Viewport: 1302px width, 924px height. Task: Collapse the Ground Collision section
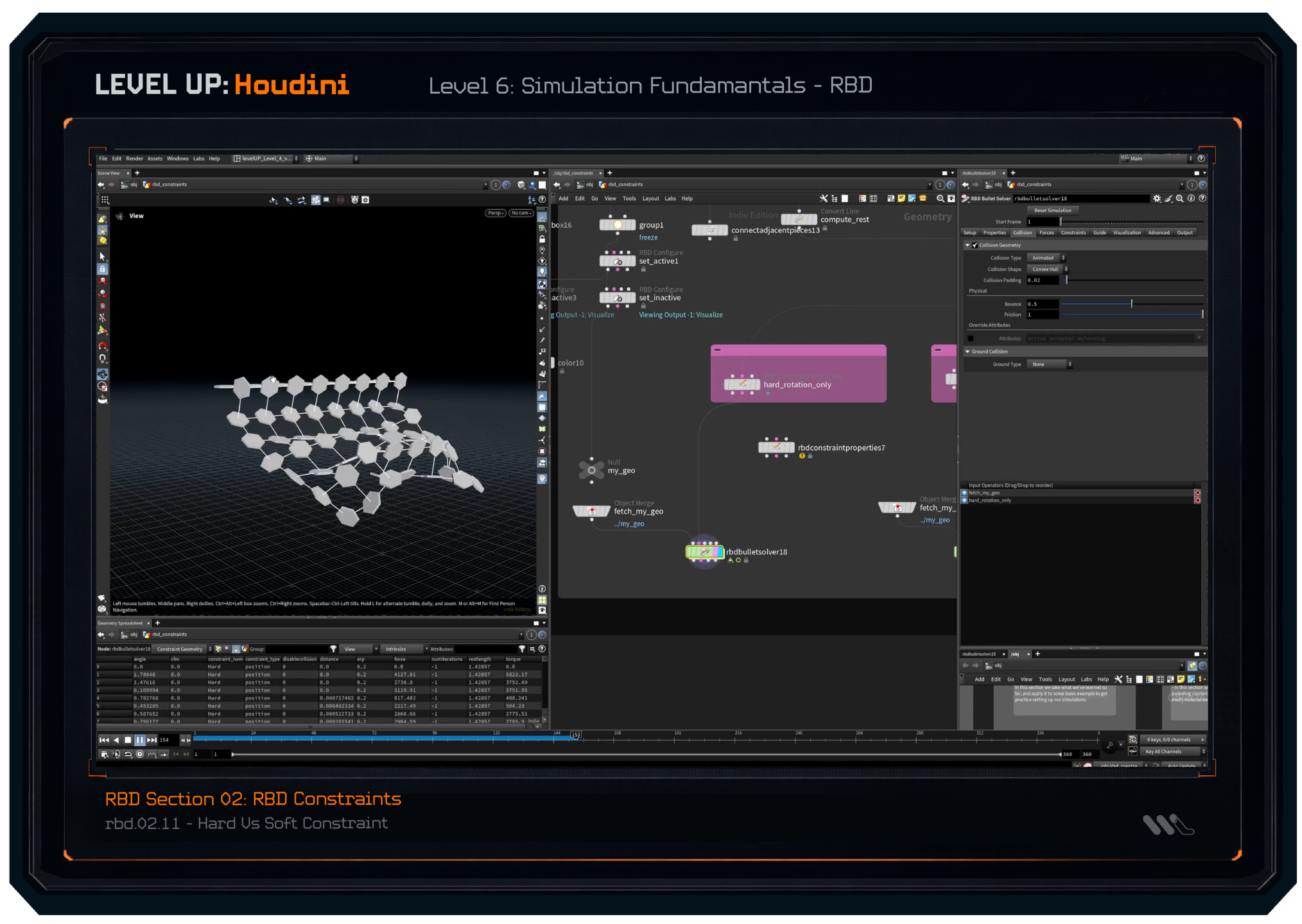[x=968, y=352]
